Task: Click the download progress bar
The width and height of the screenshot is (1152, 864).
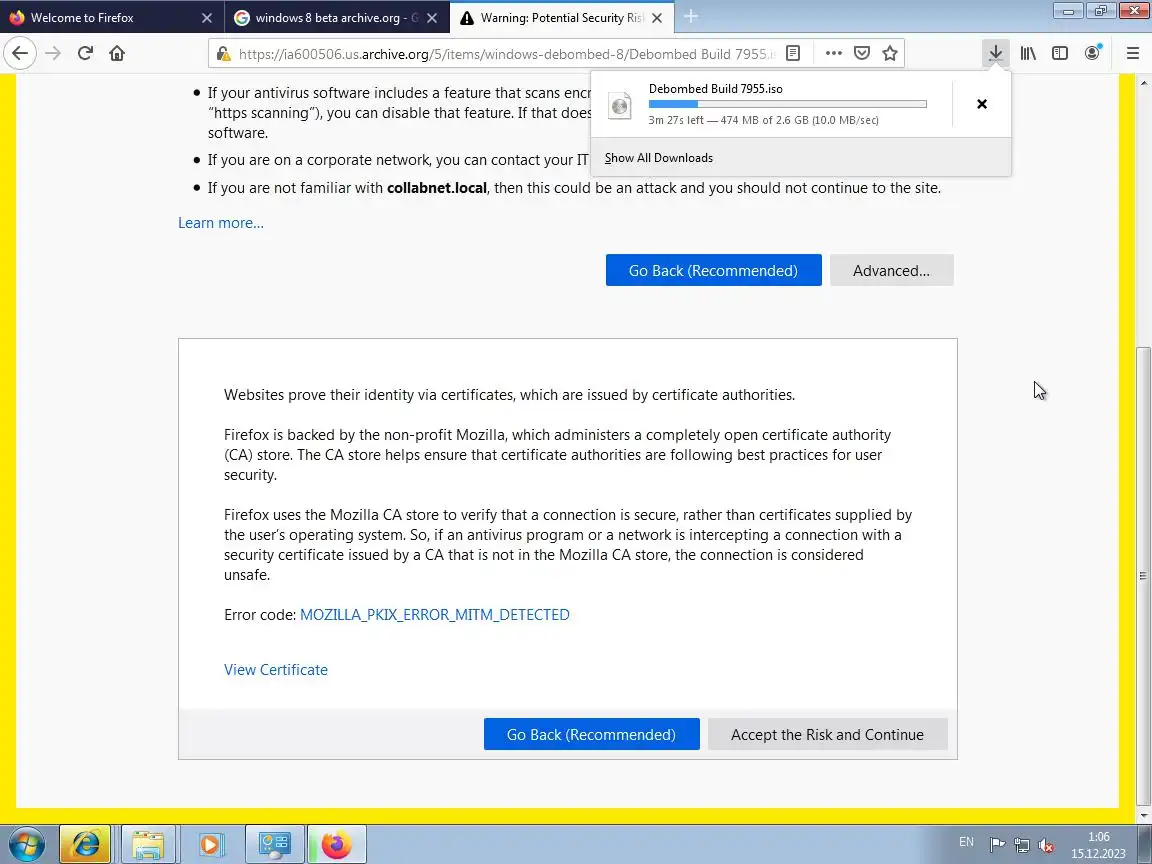Action: point(788,104)
